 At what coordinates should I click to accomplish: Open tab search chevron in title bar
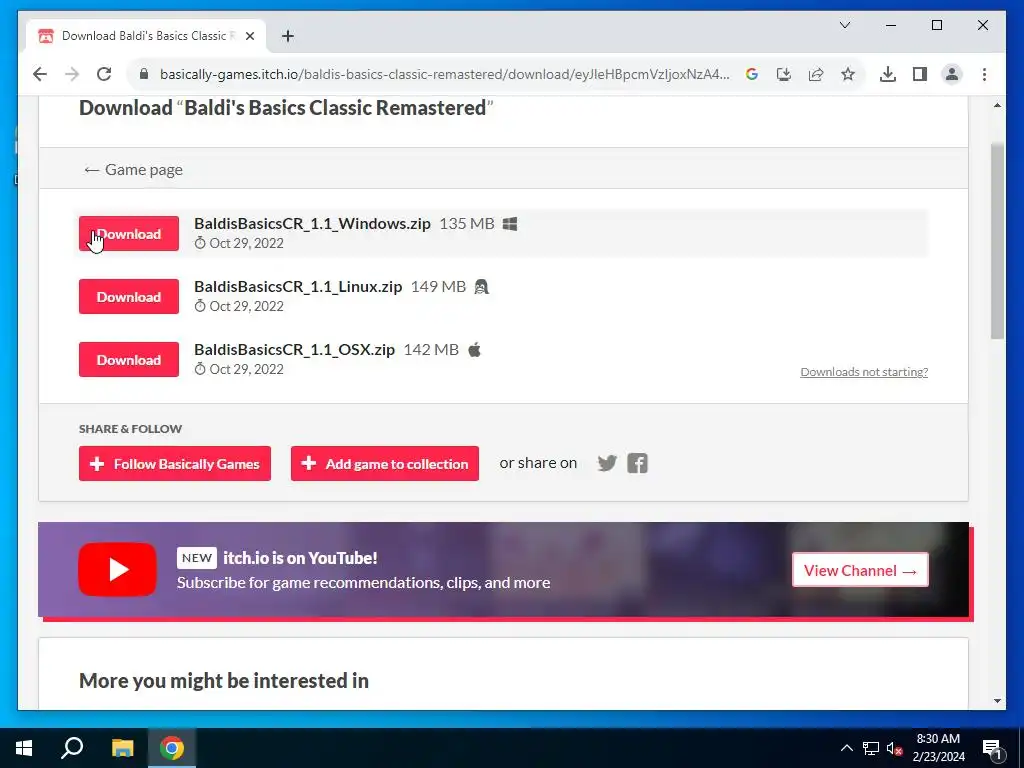tap(844, 25)
